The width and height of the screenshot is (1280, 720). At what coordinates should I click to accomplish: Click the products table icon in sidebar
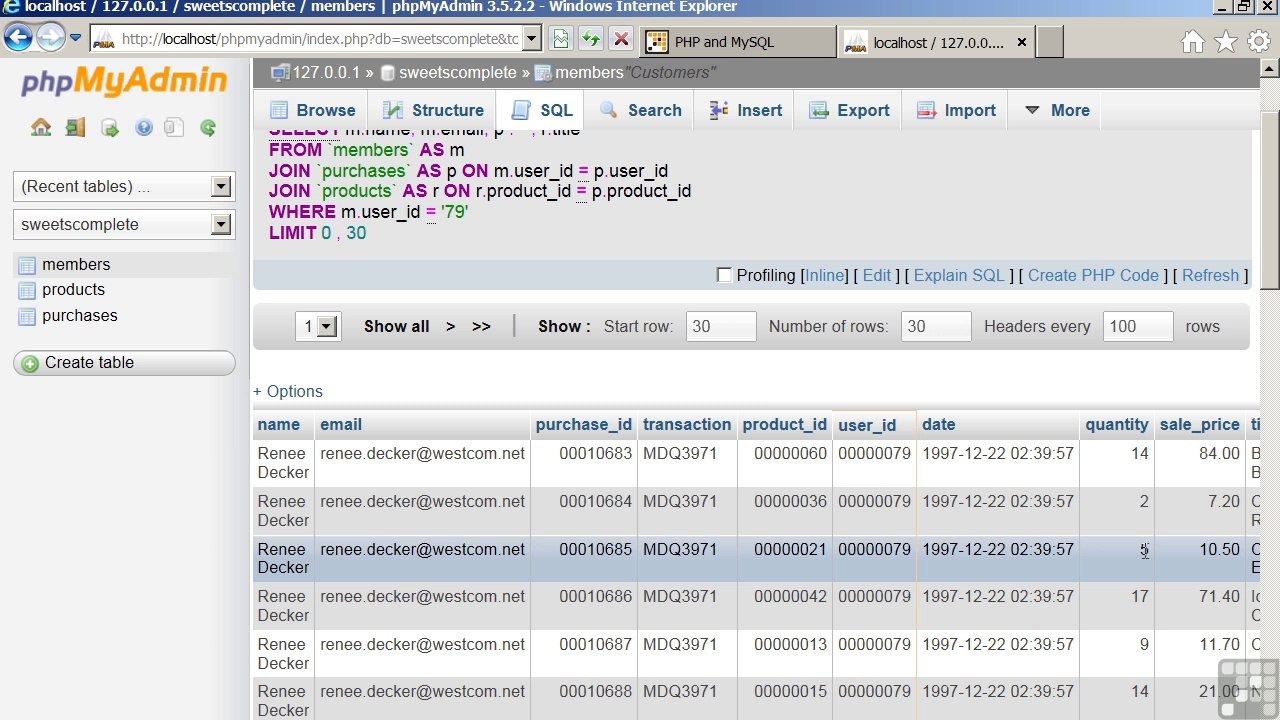pos(26,290)
